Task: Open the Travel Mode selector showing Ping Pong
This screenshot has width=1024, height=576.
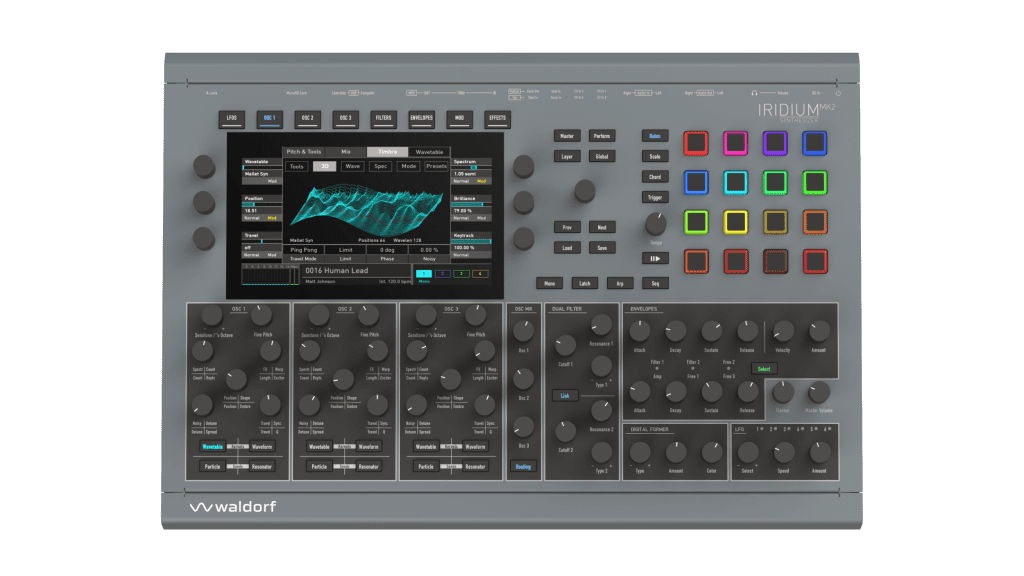Action: tap(303, 250)
